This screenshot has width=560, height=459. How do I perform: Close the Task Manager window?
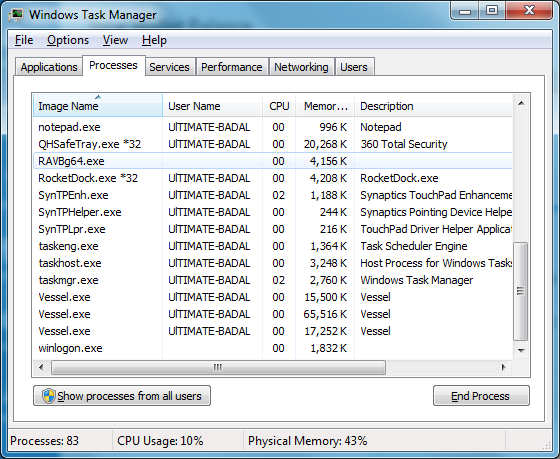pos(529,11)
